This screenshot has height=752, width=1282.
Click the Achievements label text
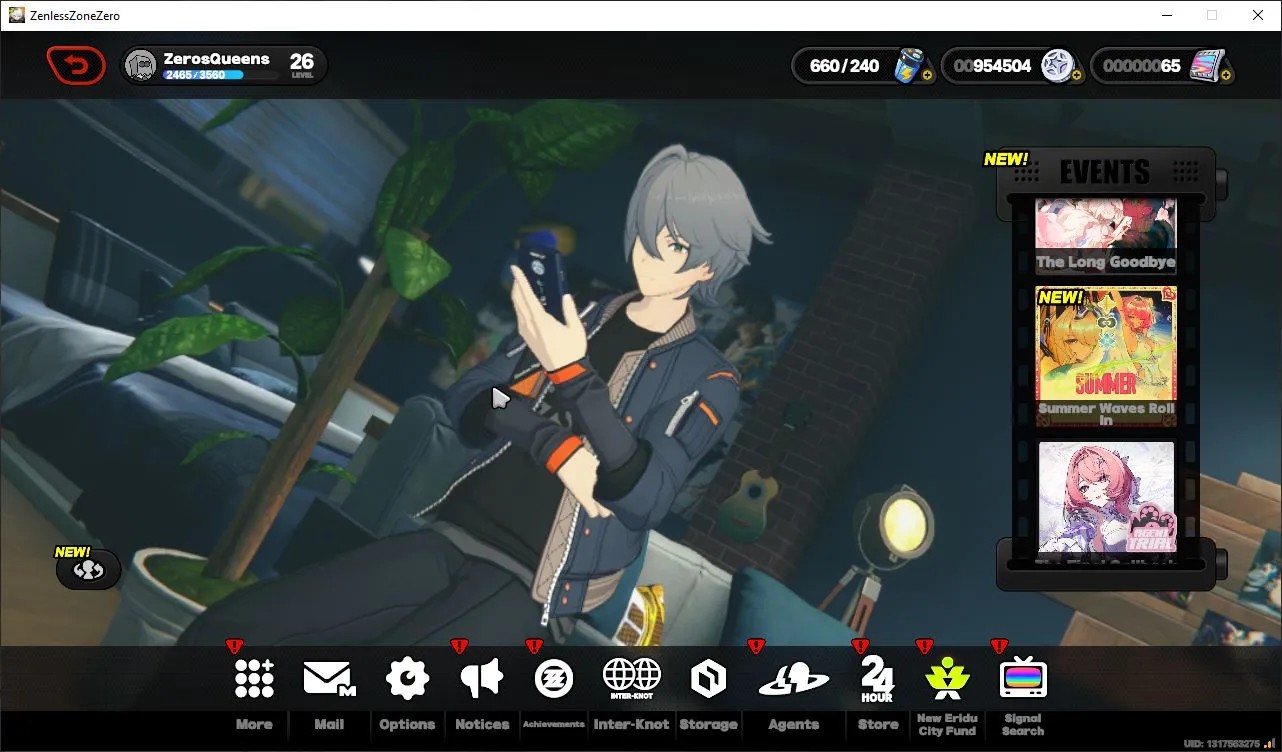[554, 724]
